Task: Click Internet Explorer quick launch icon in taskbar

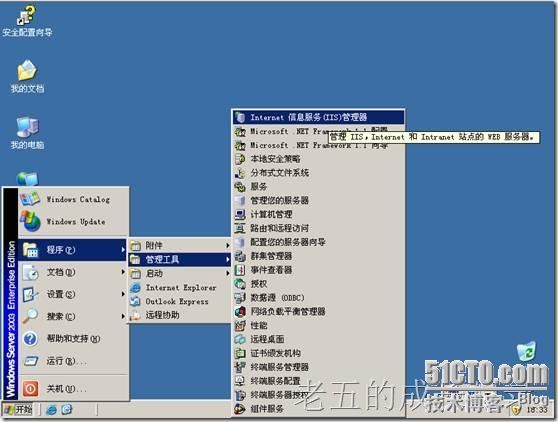Action: tap(51, 410)
